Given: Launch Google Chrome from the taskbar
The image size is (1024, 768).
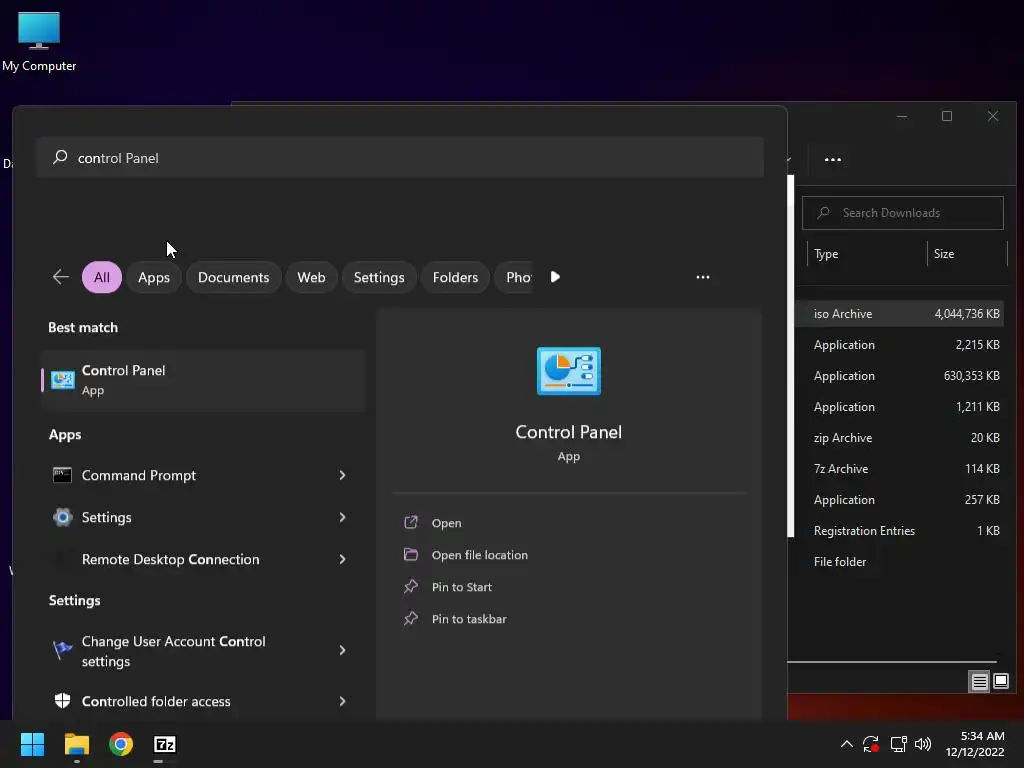Looking at the screenshot, I should (x=121, y=744).
